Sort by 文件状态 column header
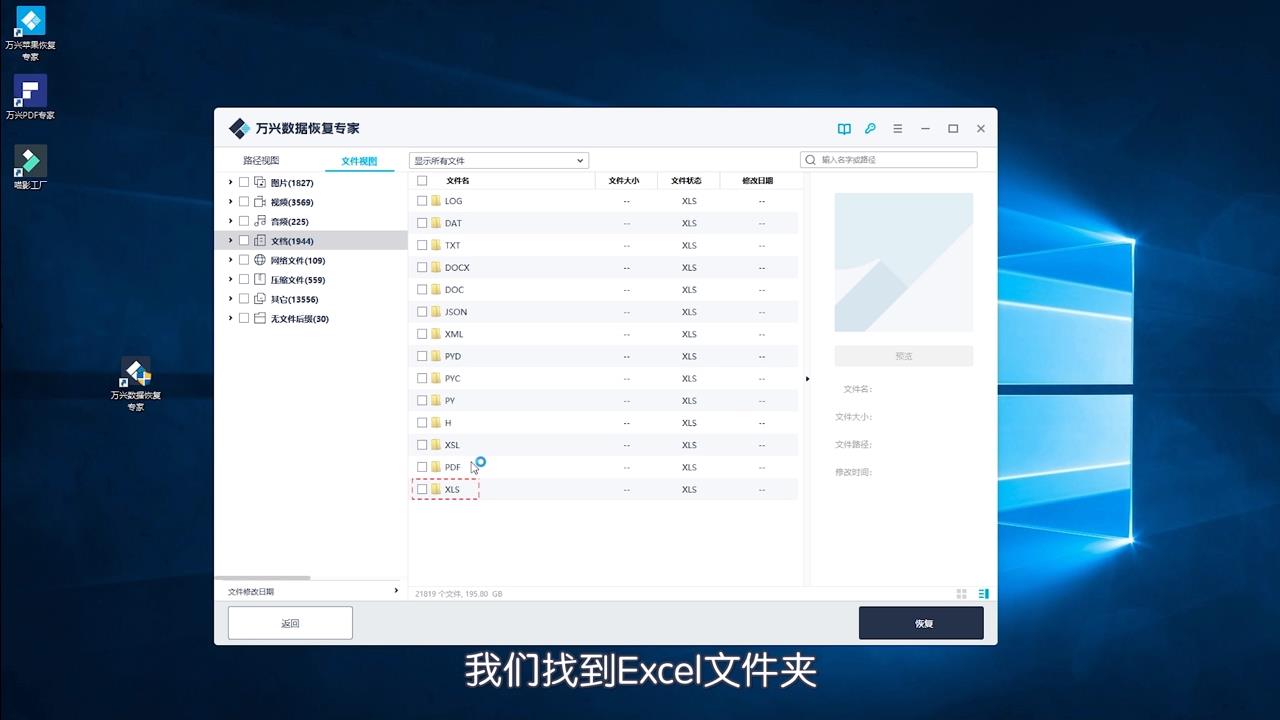 point(688,181)
